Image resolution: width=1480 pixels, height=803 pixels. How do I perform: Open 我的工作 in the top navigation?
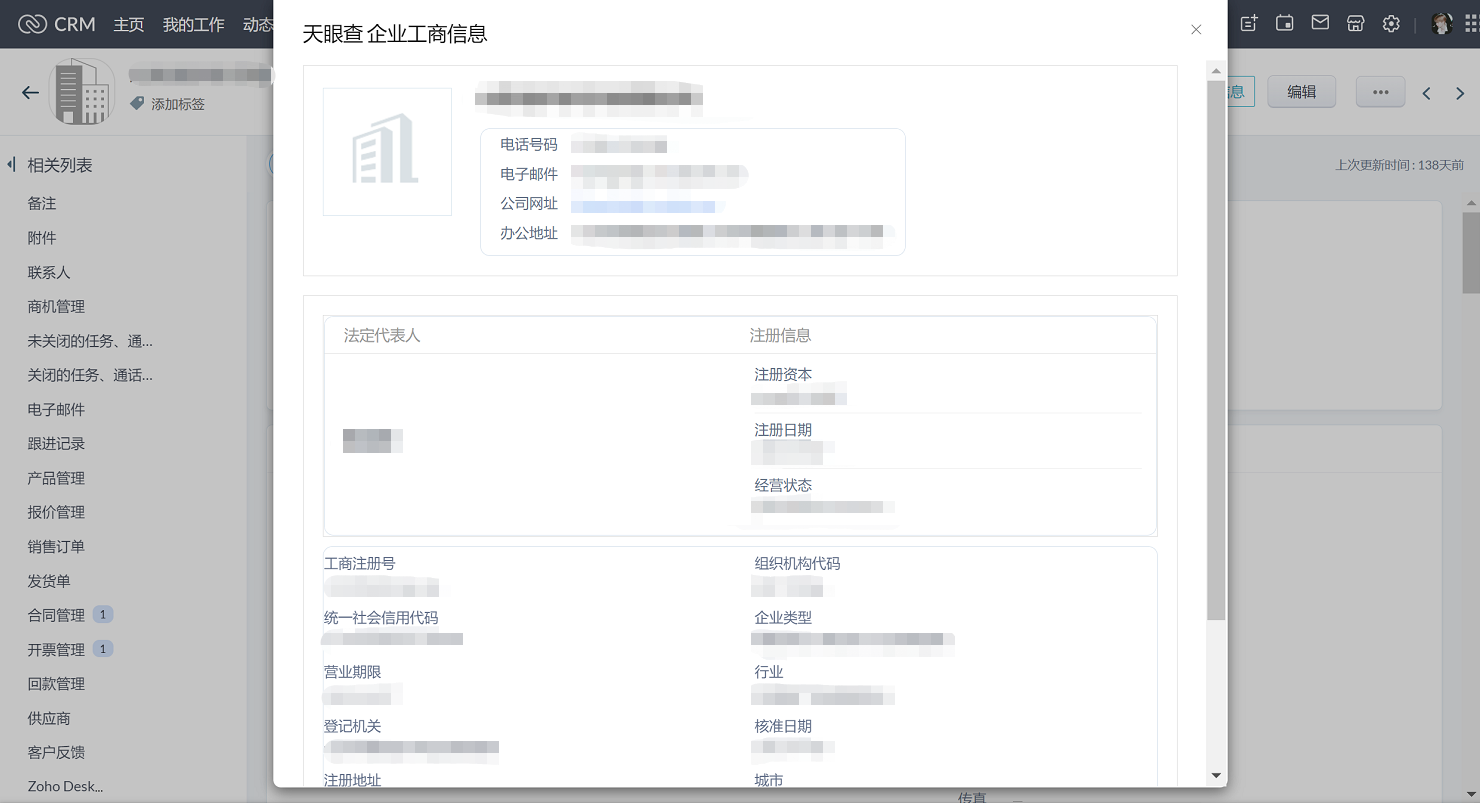point(193,24)
